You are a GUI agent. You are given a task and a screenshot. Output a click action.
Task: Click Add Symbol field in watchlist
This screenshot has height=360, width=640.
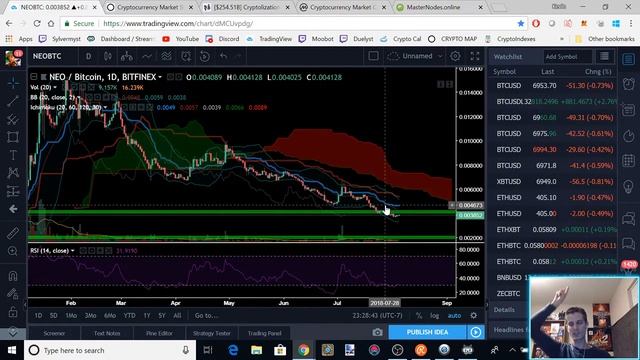(x=567, y=57)
